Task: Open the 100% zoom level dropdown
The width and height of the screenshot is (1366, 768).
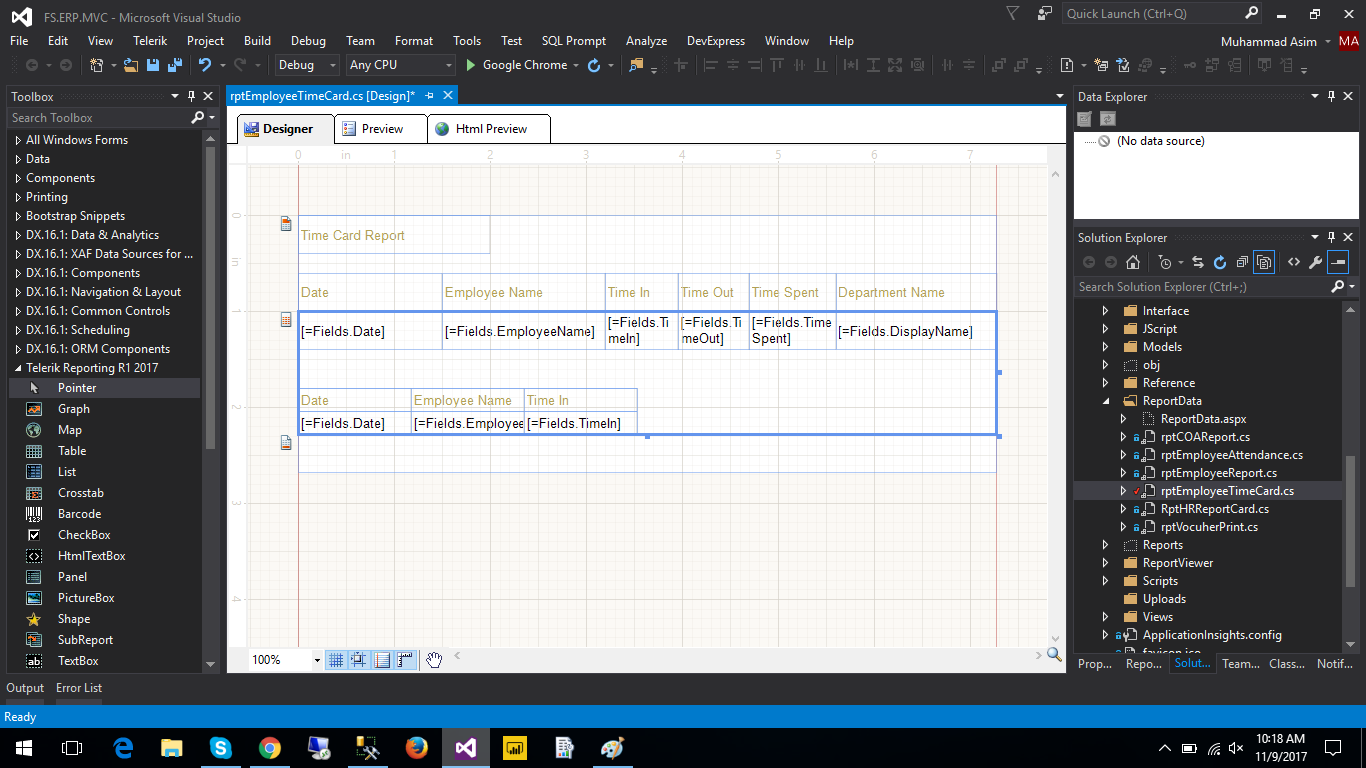Action: pyautogui.click(x=317, y=660)
